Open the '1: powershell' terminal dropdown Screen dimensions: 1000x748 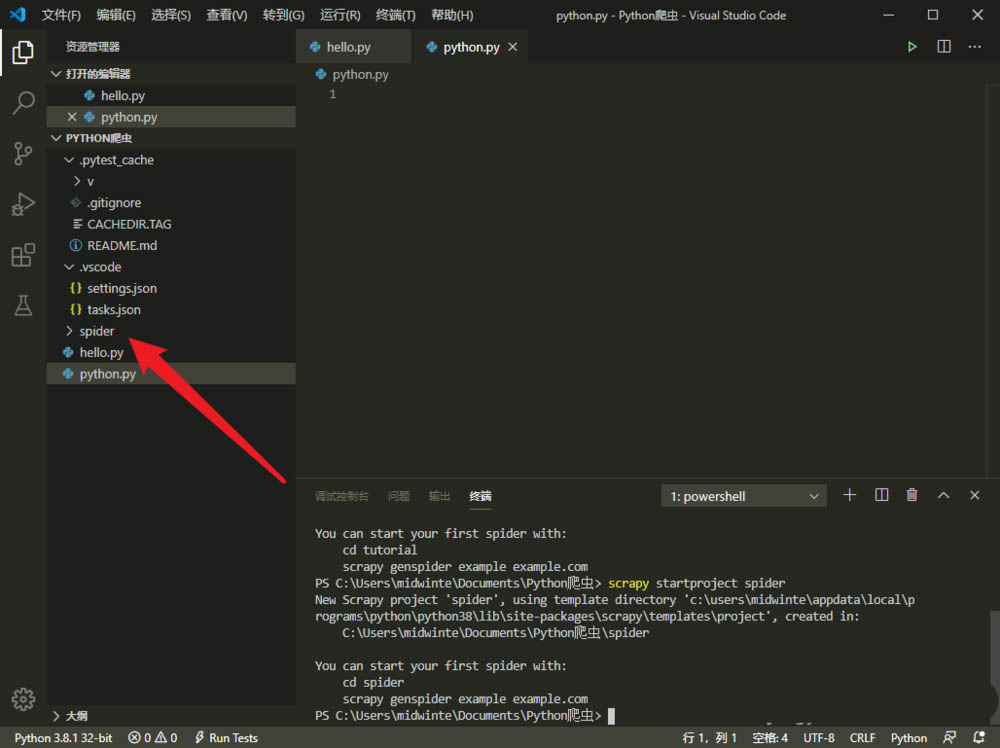(743, 495)
